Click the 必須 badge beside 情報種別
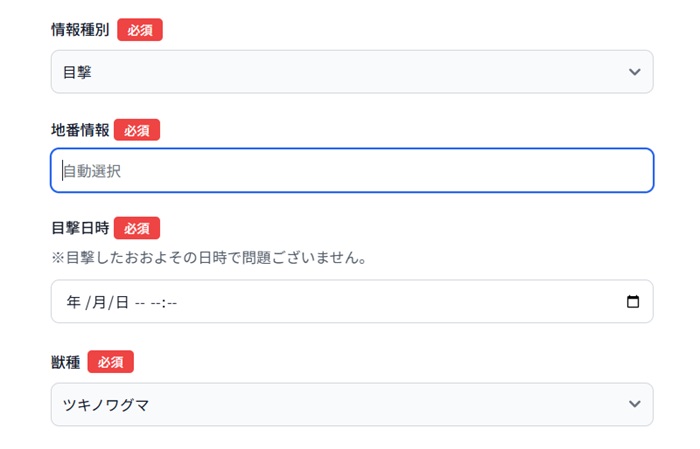The image size is (700, 449). [x=140, y=30]
